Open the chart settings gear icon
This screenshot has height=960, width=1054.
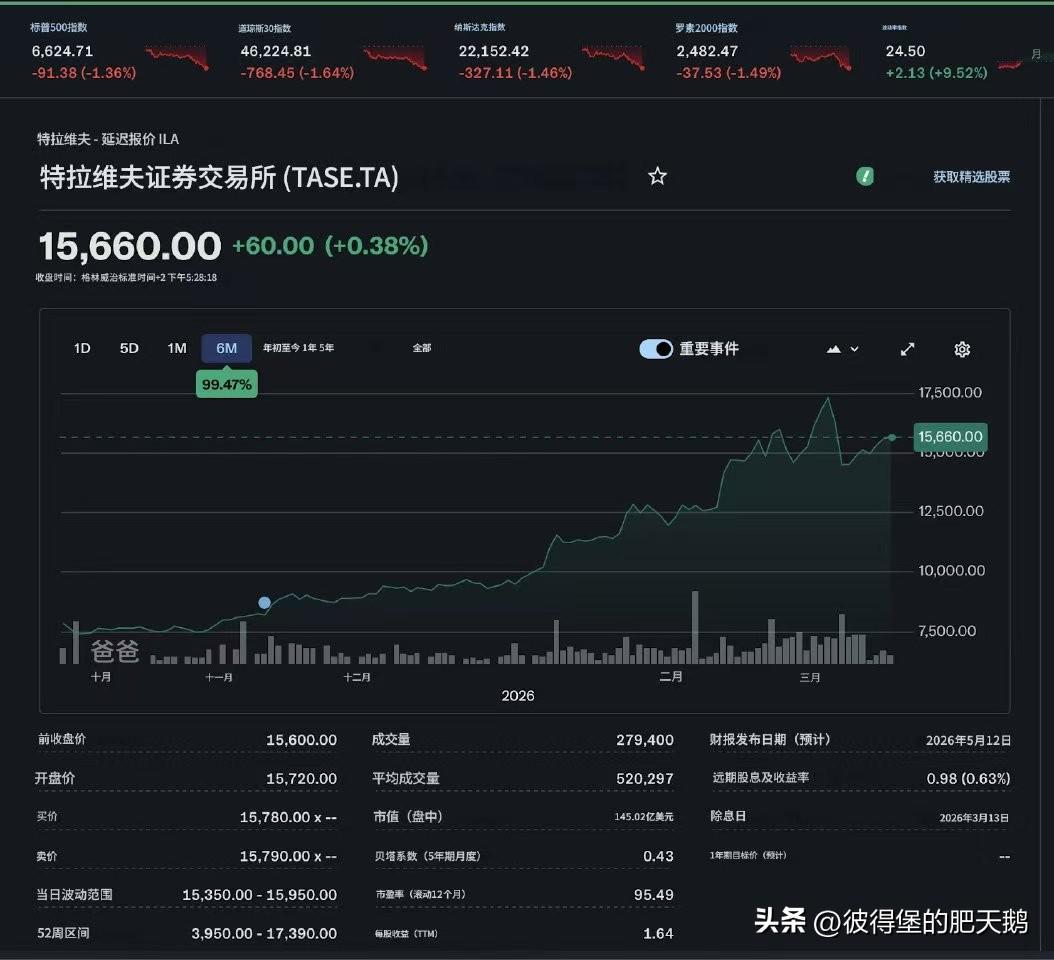(961, 349)
